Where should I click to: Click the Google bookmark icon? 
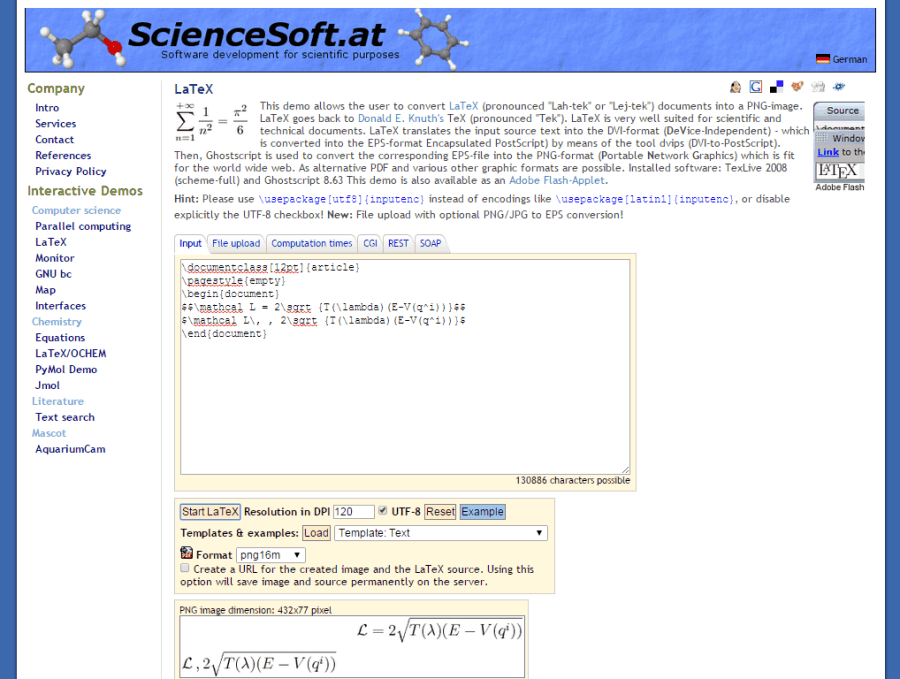(x=756, y=87)
